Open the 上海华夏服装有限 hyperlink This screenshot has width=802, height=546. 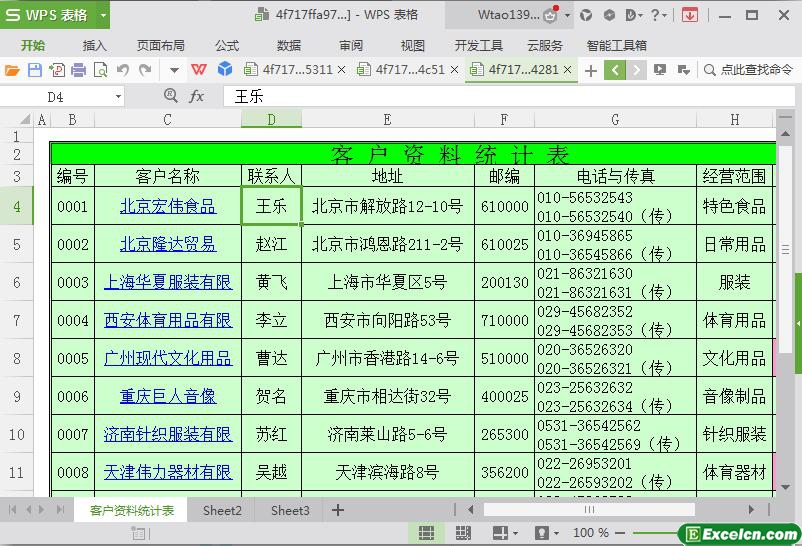coord(168,282)
